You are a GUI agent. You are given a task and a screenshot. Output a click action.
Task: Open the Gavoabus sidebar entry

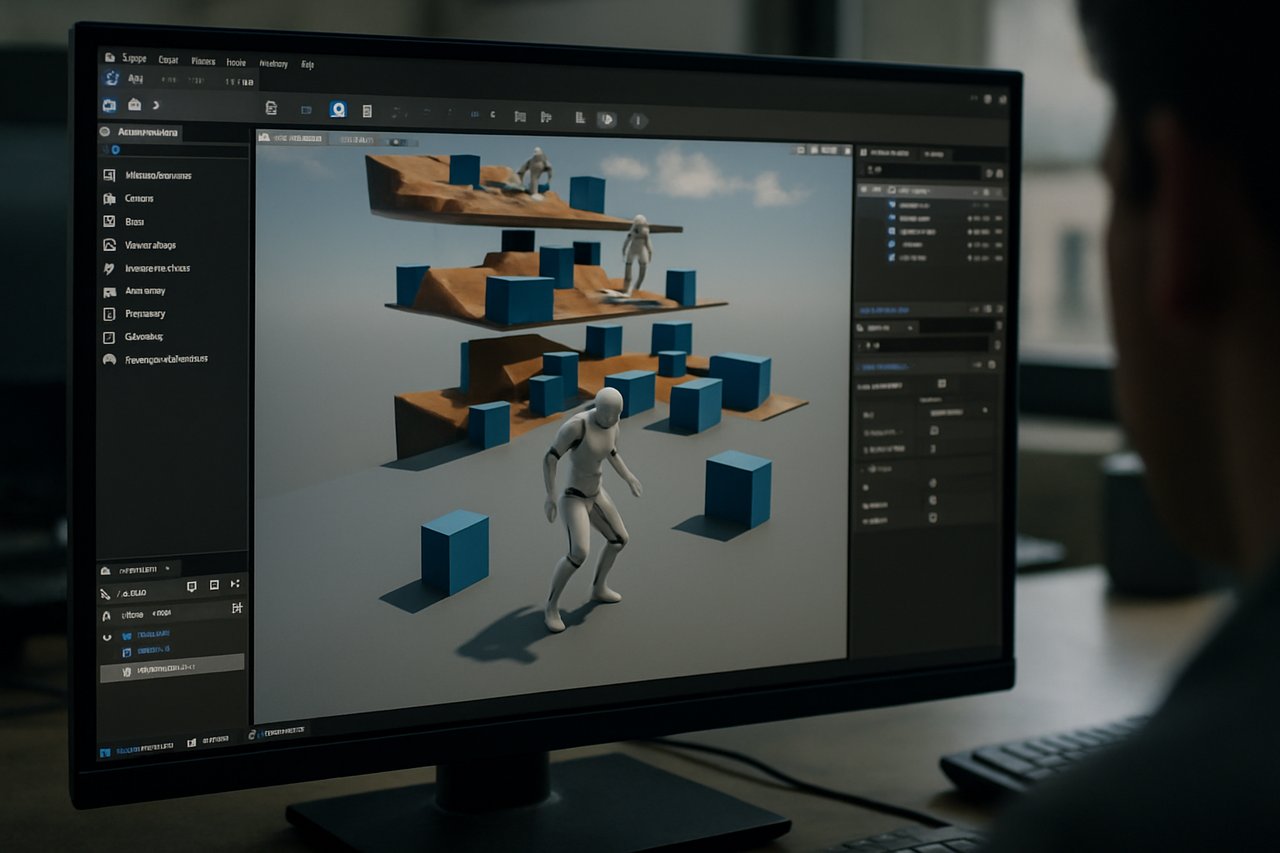tap(144, 337)
